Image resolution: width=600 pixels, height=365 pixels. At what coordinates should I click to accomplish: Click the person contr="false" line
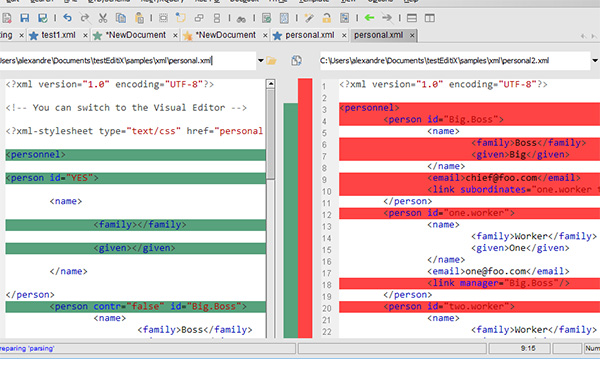[135, 306]
